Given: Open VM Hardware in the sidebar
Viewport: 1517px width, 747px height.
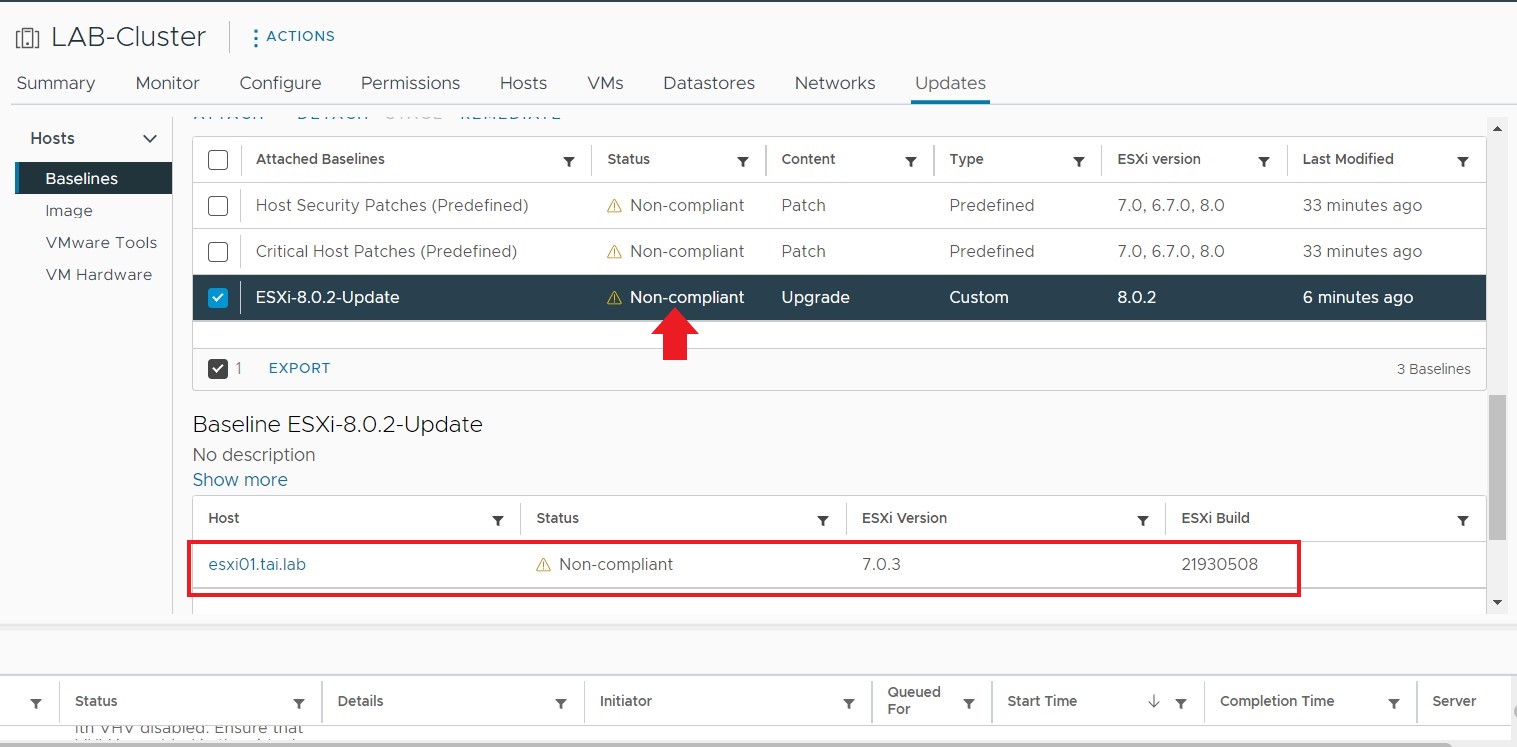Looking at the screenshot, I should click(98, 274).
